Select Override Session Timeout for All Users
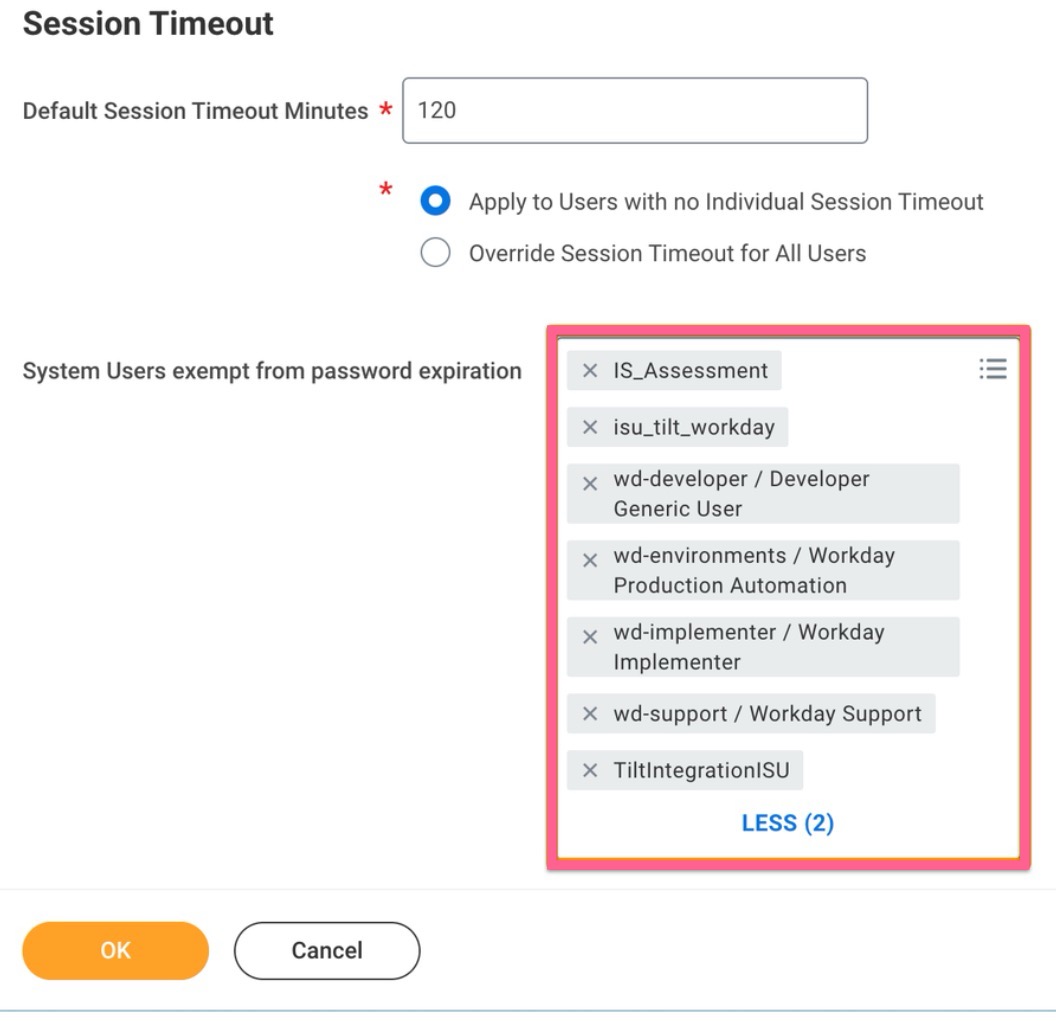The image size is (1056, 1022). pyautogui.click(x=435, y=252)
